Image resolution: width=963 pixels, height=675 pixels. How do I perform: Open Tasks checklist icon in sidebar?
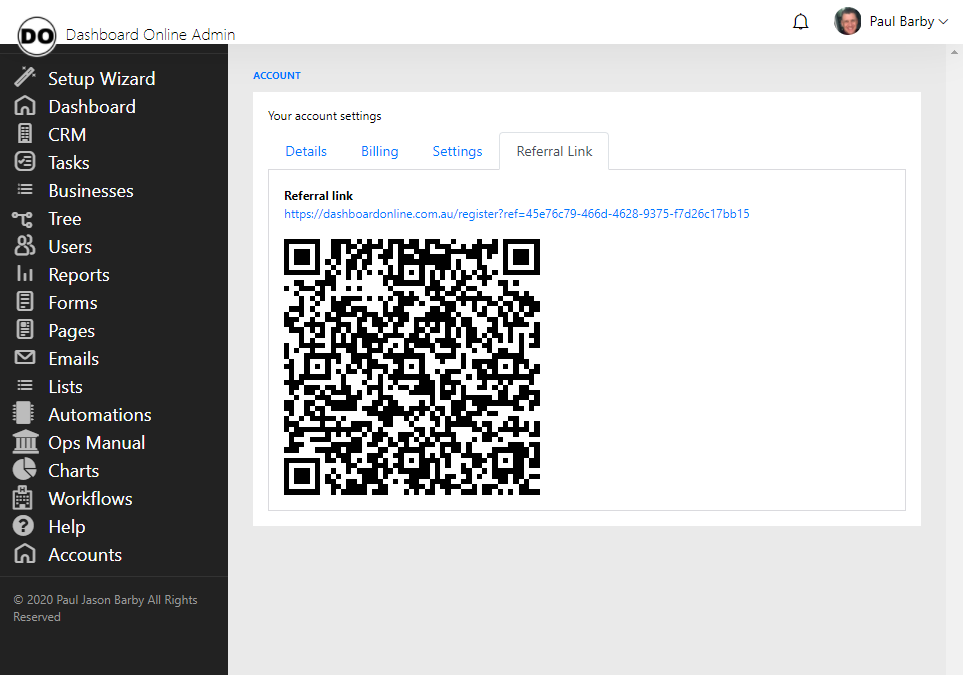coord(25,162)
